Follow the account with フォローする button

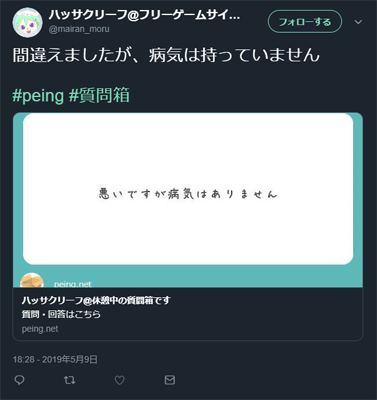coord(305,22)
